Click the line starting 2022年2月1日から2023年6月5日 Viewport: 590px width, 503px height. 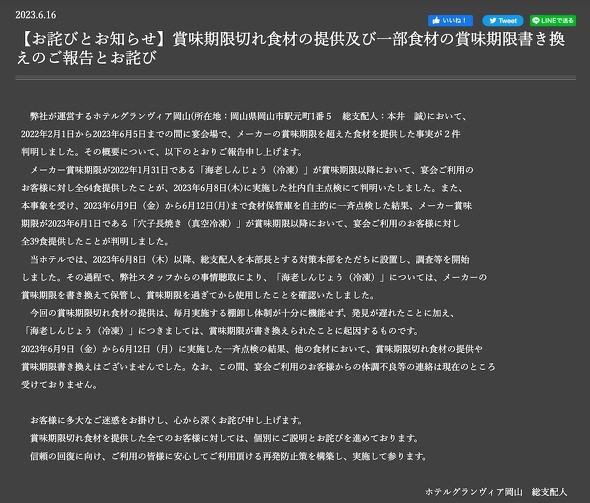pos(240,134)
